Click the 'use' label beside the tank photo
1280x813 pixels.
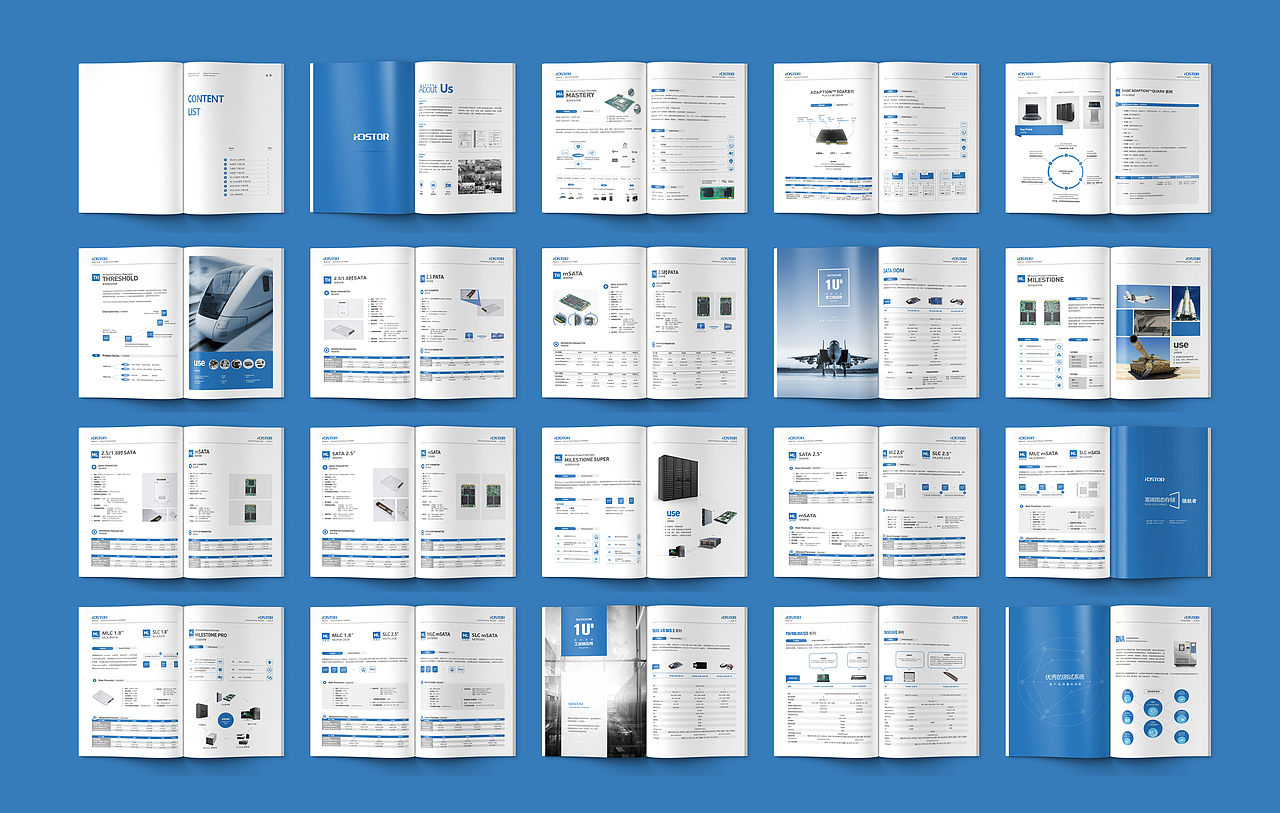(1181, 346)
